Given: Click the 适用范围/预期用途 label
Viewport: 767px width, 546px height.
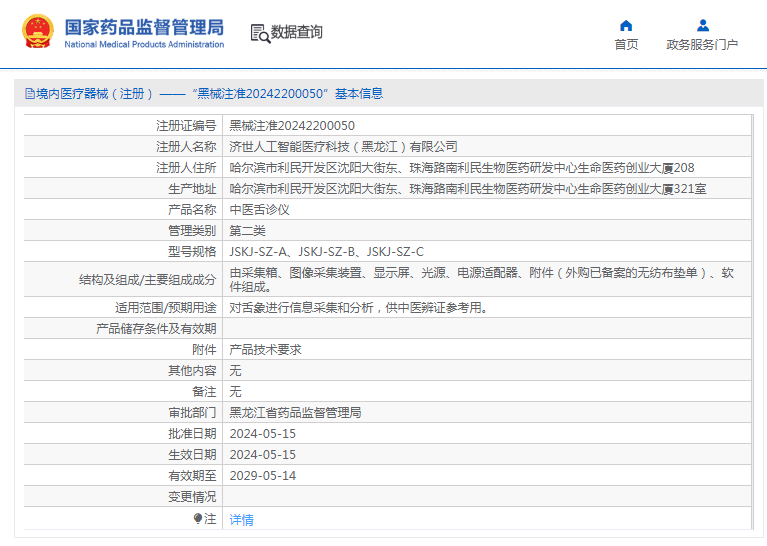Looking at the screenshot, I should point(166,308).
